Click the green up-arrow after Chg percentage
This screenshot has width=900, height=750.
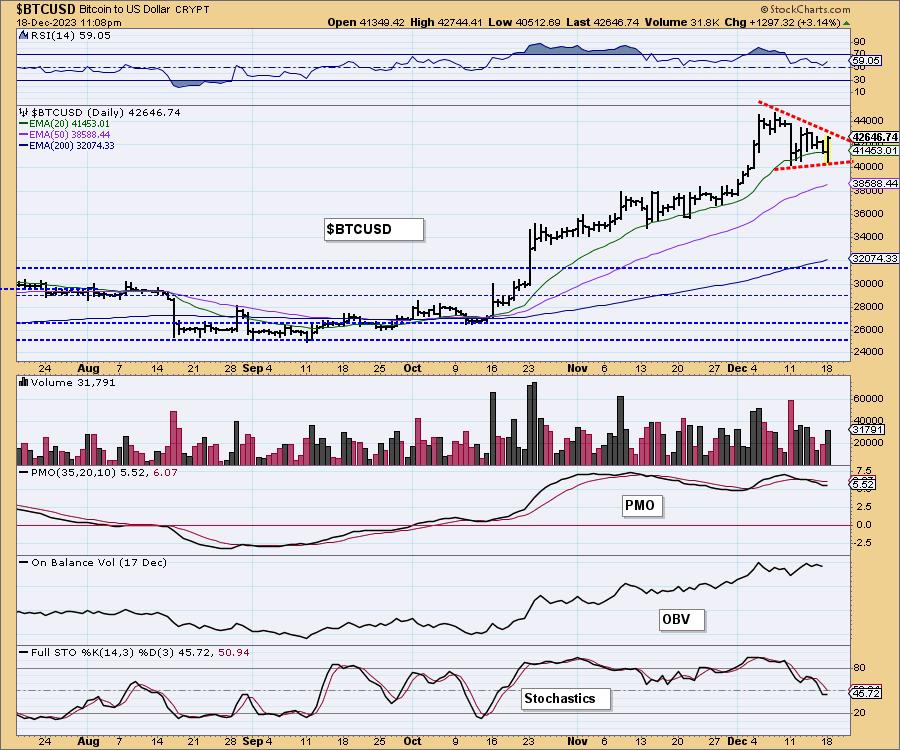pos(847,23)
